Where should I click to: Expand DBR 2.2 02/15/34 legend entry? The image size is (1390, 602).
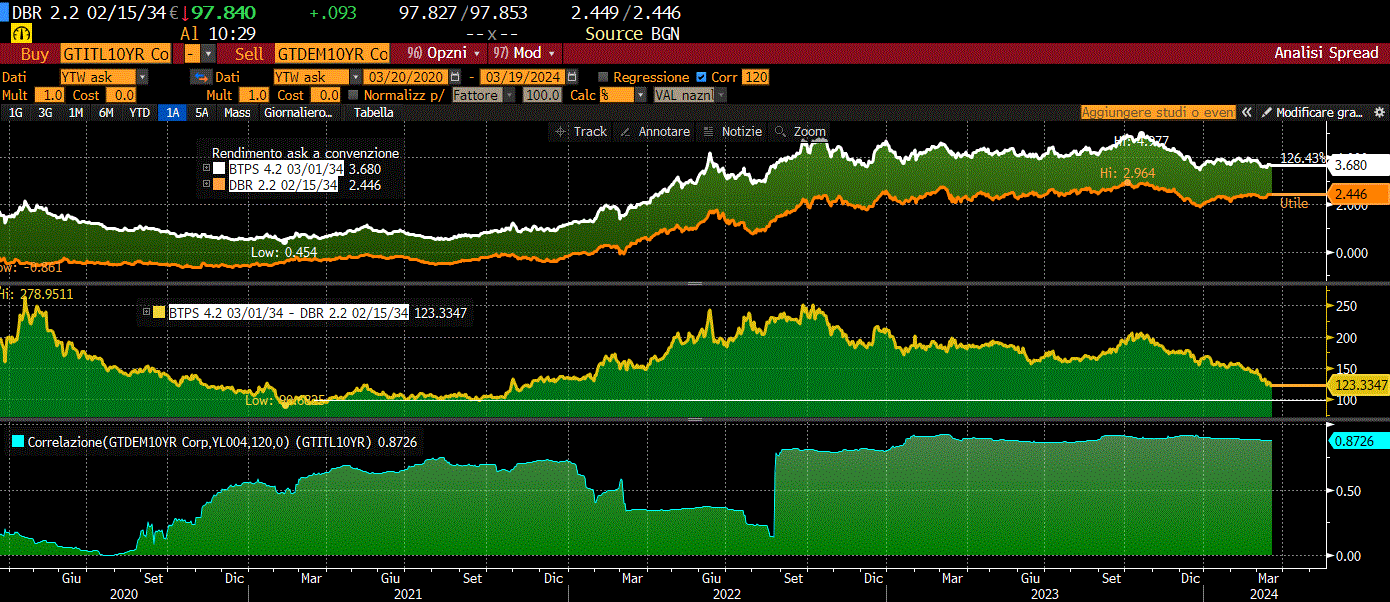pyautogui.click(x=206, y=184)
